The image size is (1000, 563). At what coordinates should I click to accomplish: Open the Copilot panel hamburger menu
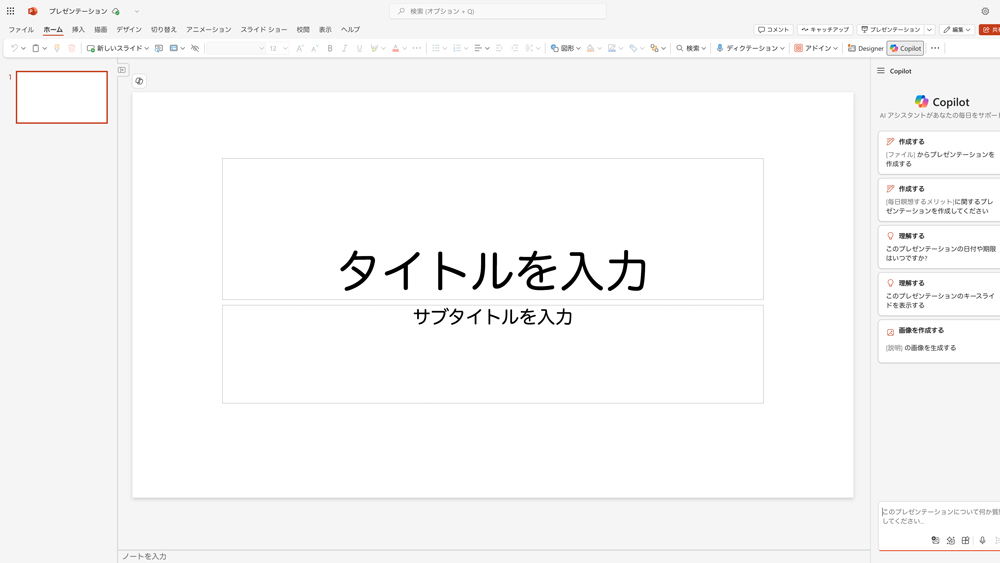(x=881, y=71)
